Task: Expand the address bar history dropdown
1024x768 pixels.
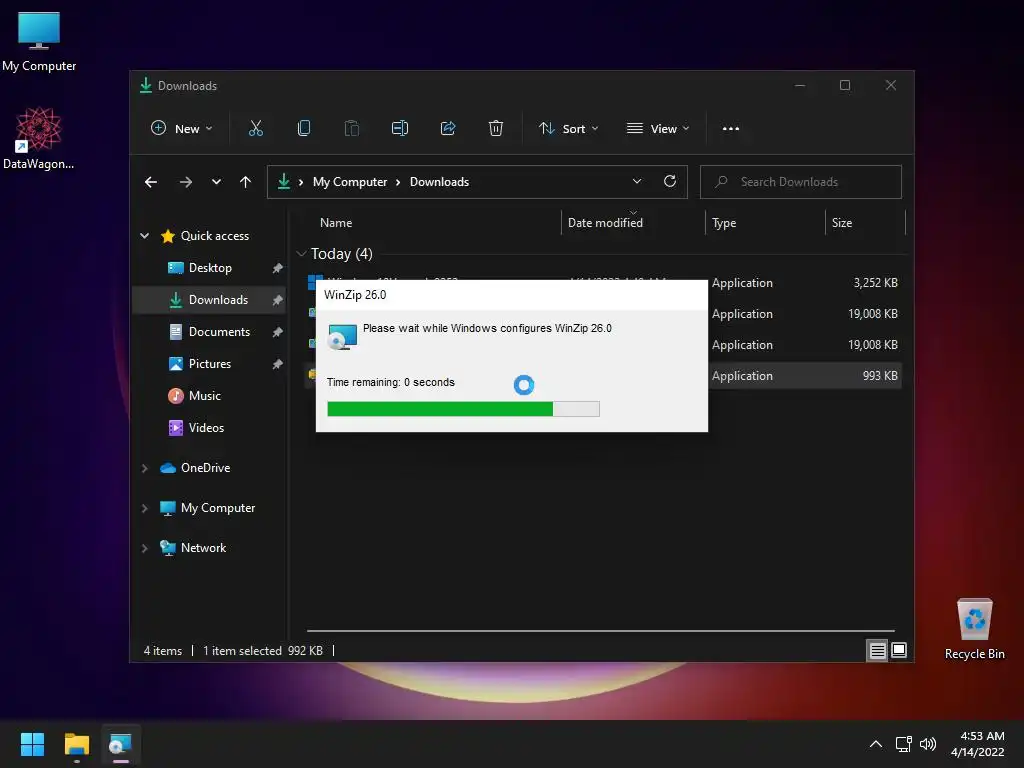Action: pos(637,182)
